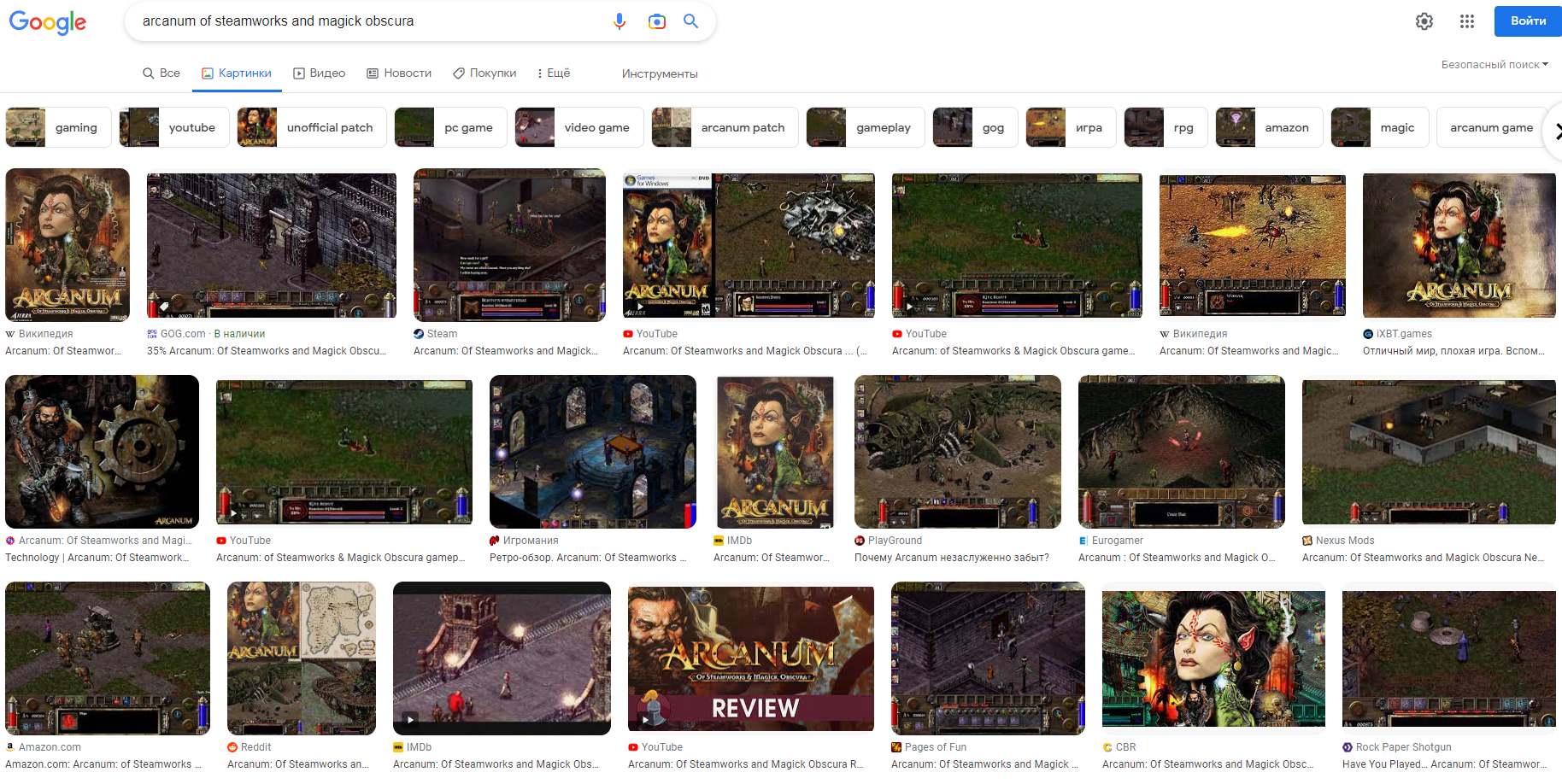Open the dwarf and gear Technology artwork thumbnail

pyautogui.click(x=102, y=452)
